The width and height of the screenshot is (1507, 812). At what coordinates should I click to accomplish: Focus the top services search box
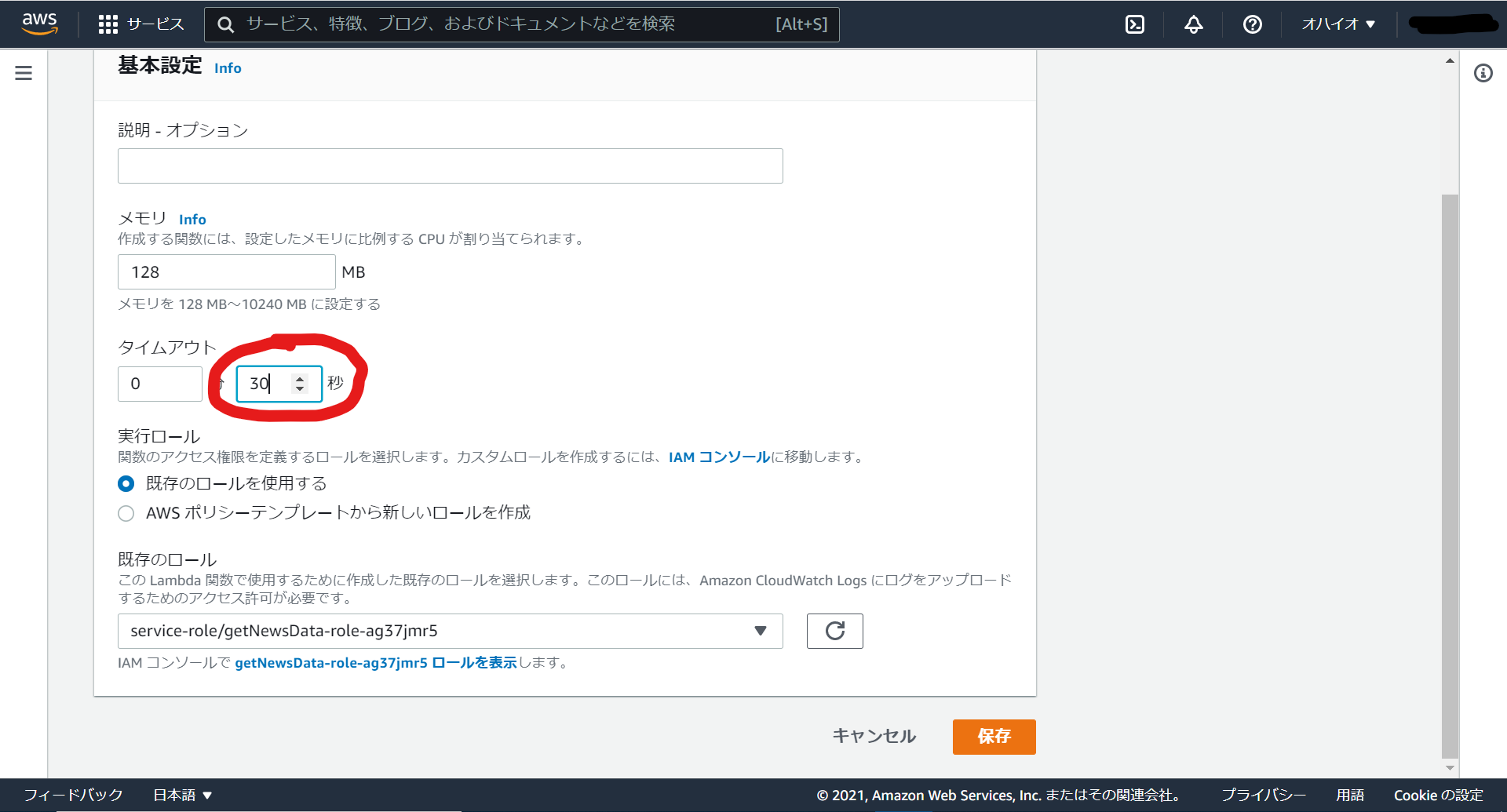tap(522, 24)
